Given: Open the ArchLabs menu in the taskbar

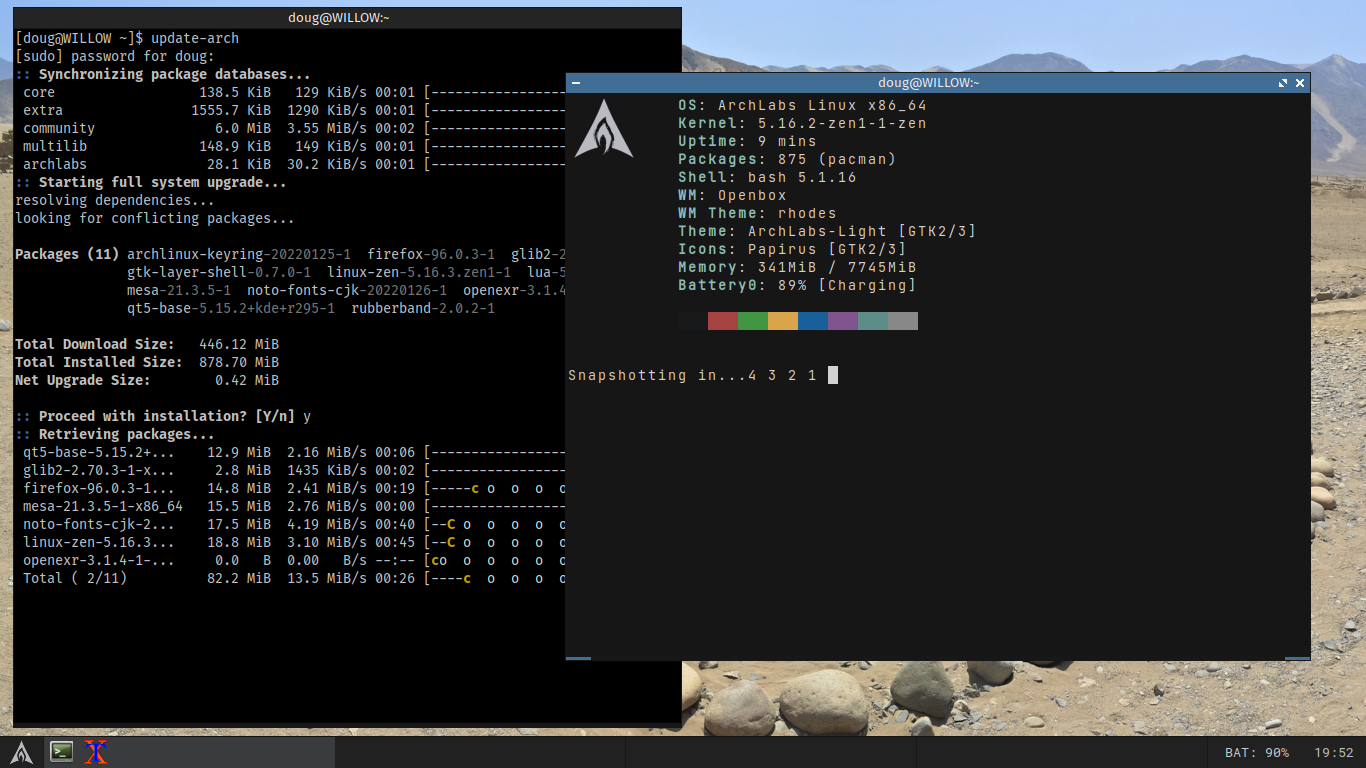Looking at the screenshot, I should [22, 752].
